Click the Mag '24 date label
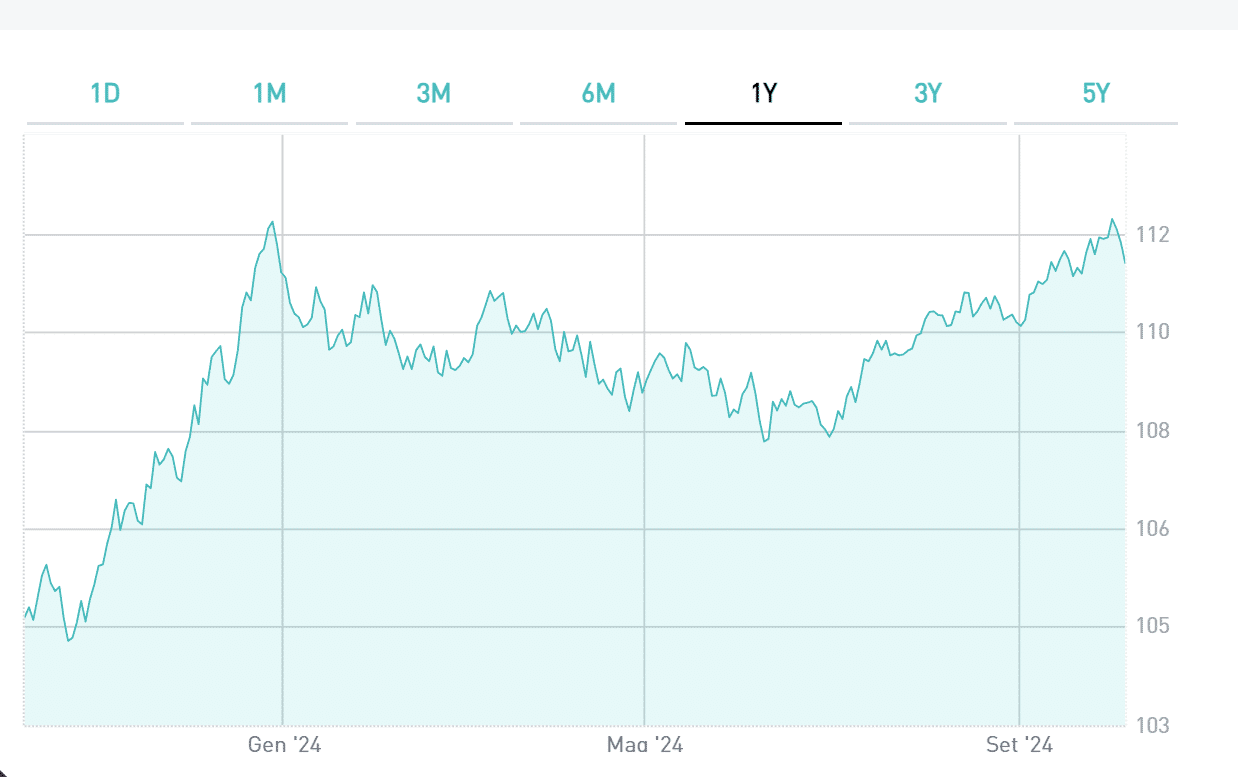1238x777 pixels. pyautogui.click(x=645, y=745)
